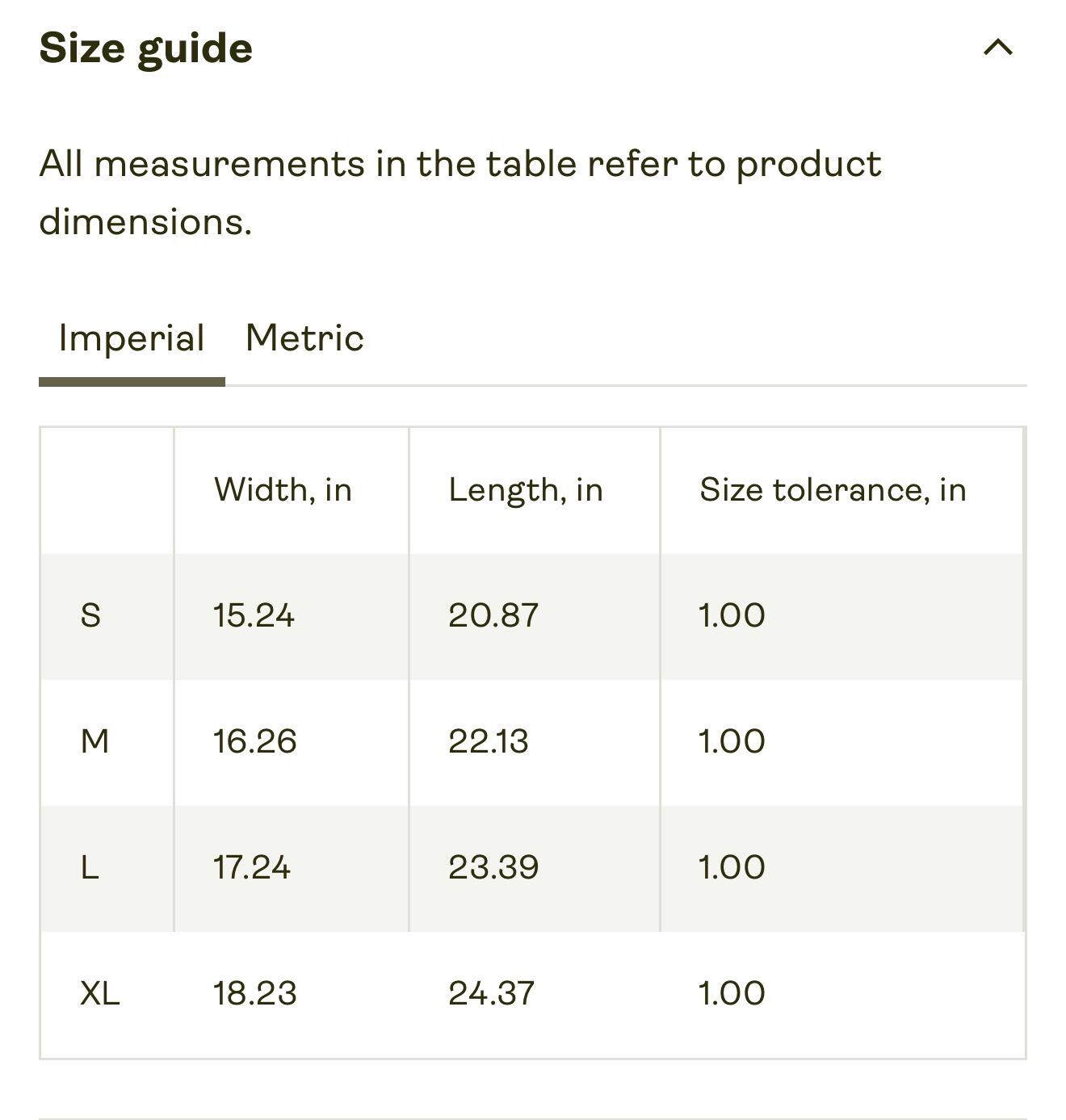Click the Width, in column header
The width and height of the screenshot is (1066, 1120).
283,490
